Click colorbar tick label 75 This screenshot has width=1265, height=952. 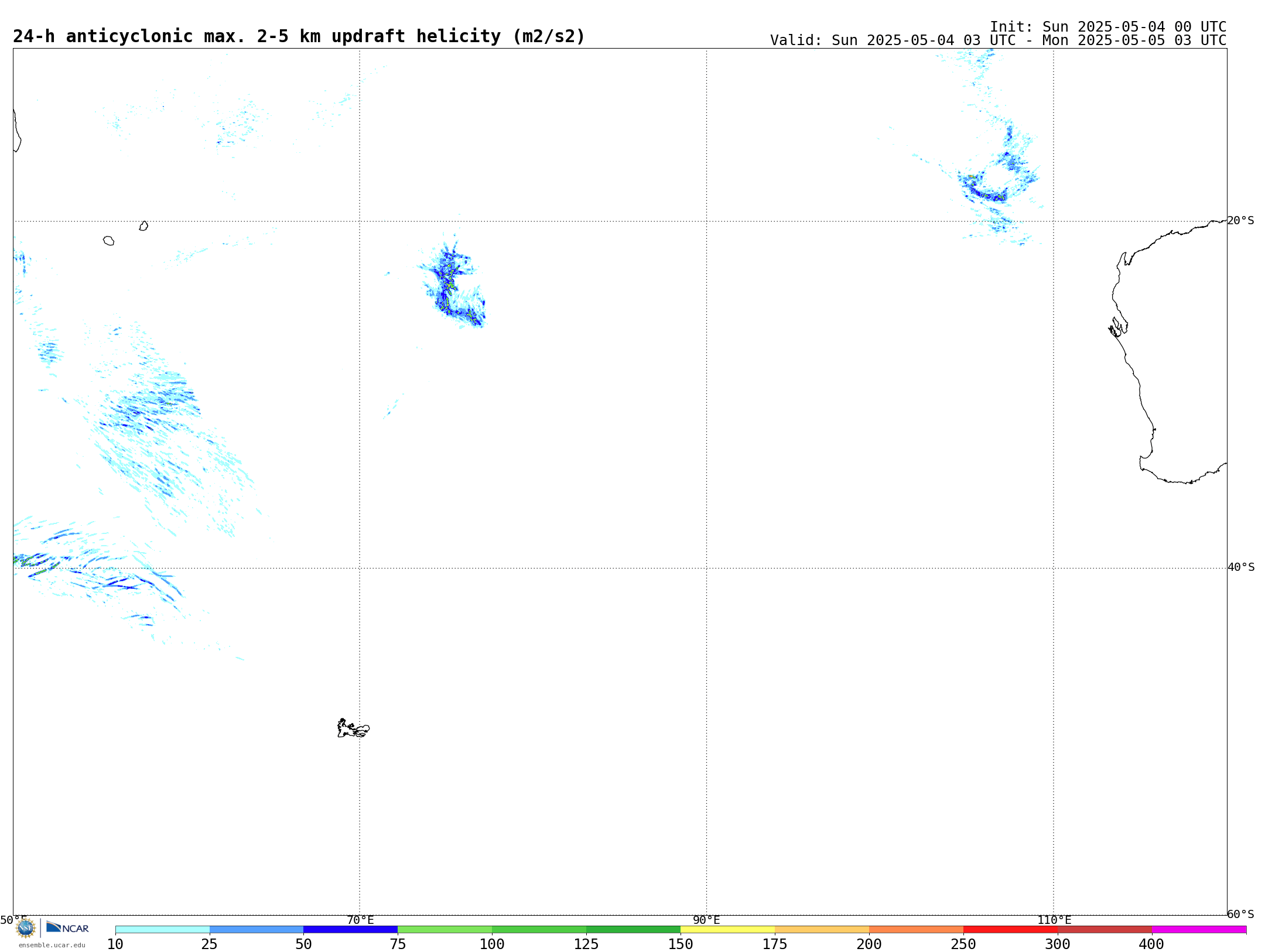coord(398,944)
